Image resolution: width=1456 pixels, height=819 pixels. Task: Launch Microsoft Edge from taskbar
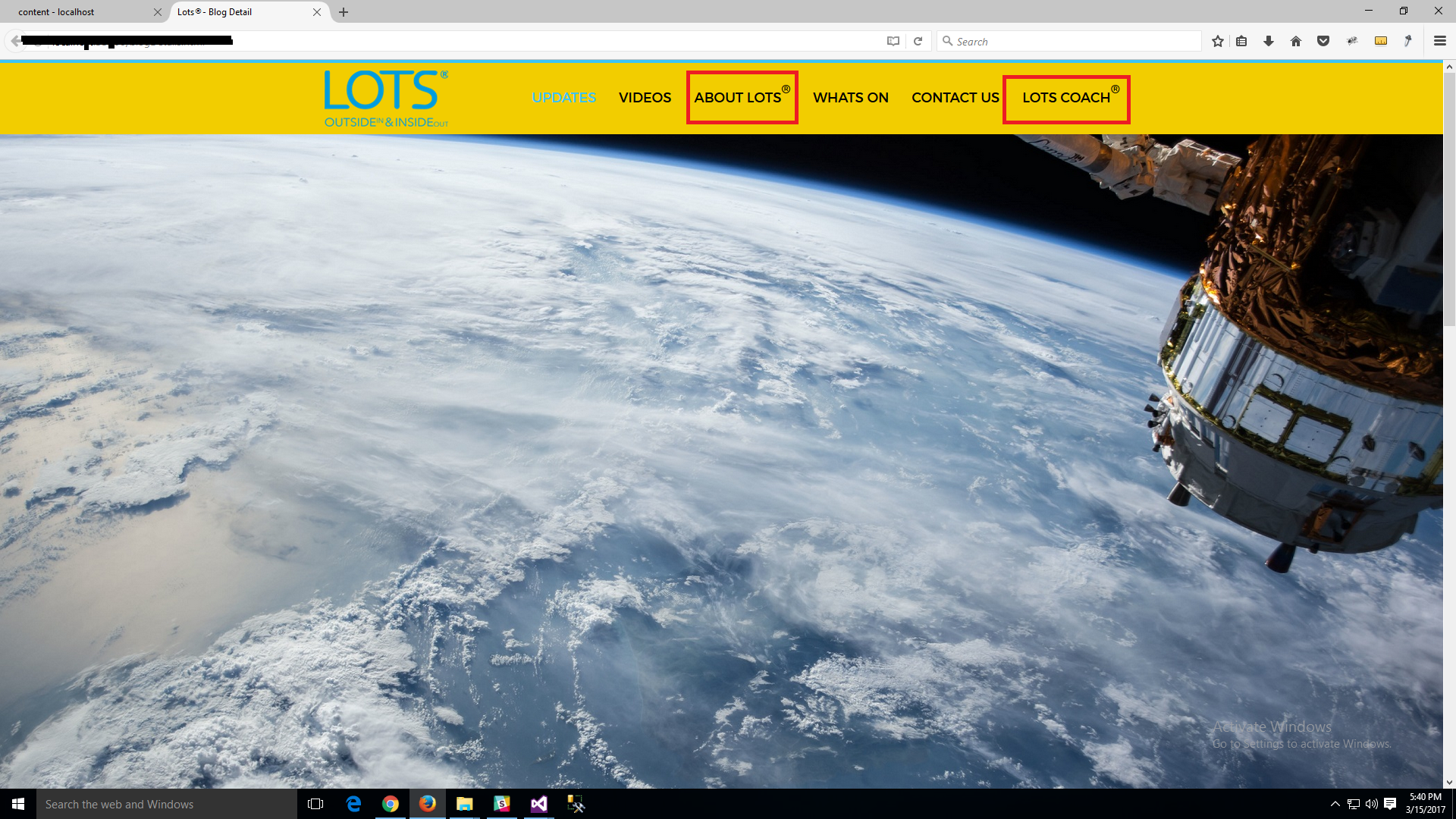(x=353, y=804)
